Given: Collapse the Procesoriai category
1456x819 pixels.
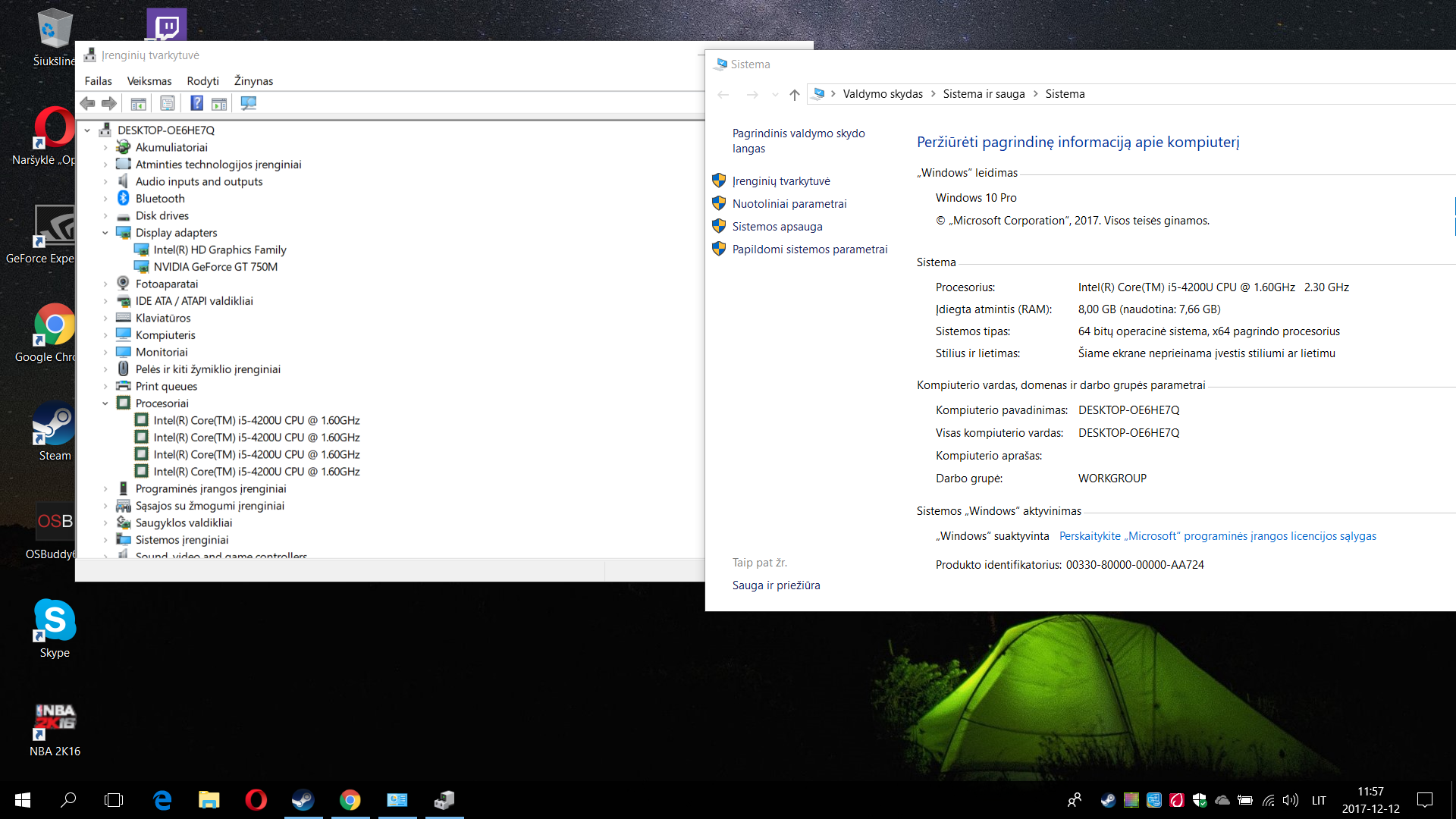Looking at the screenshot, I should pos(105,403).
